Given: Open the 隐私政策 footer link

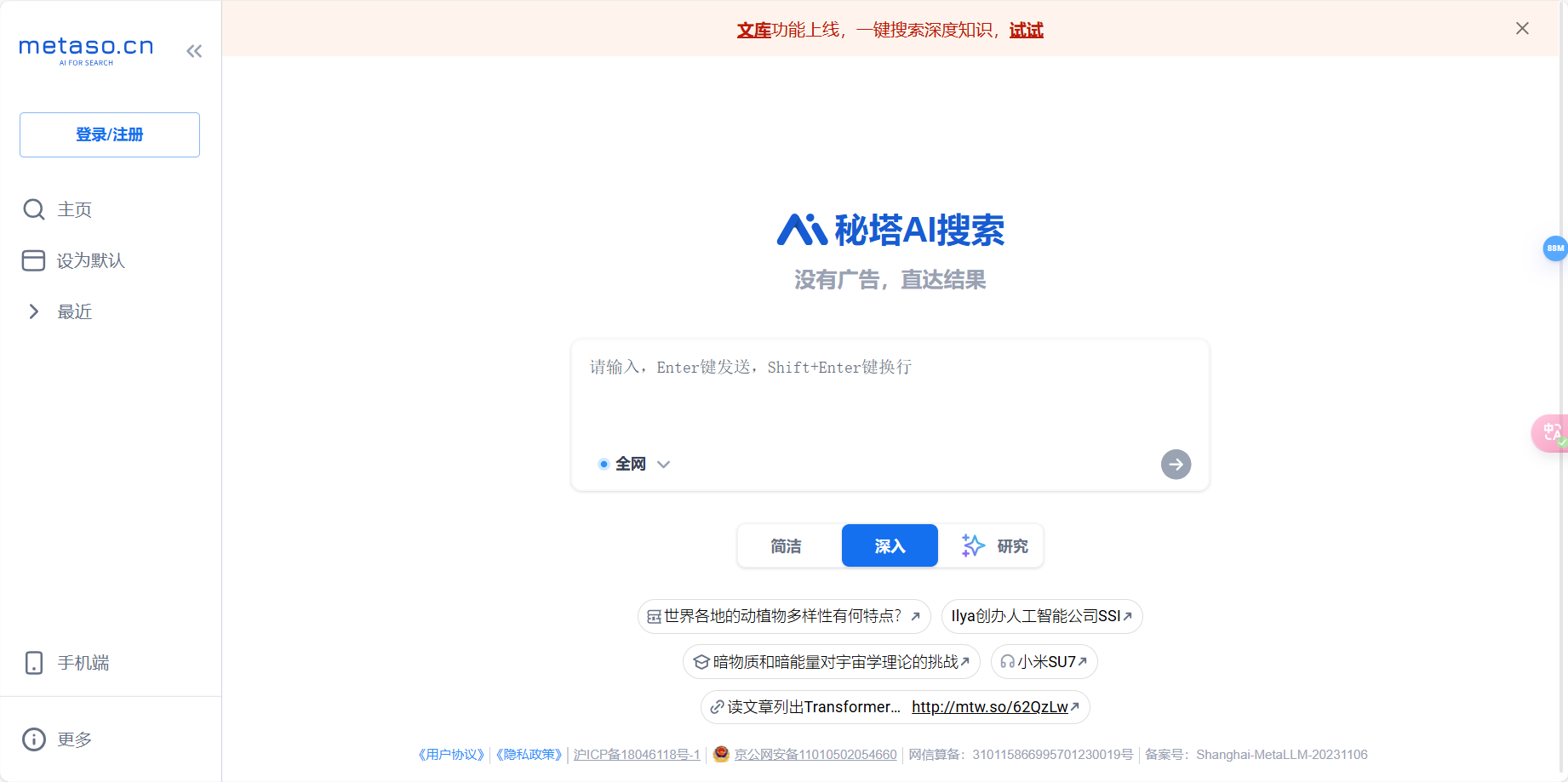Looking at the screenshot, I should (529, 754).
